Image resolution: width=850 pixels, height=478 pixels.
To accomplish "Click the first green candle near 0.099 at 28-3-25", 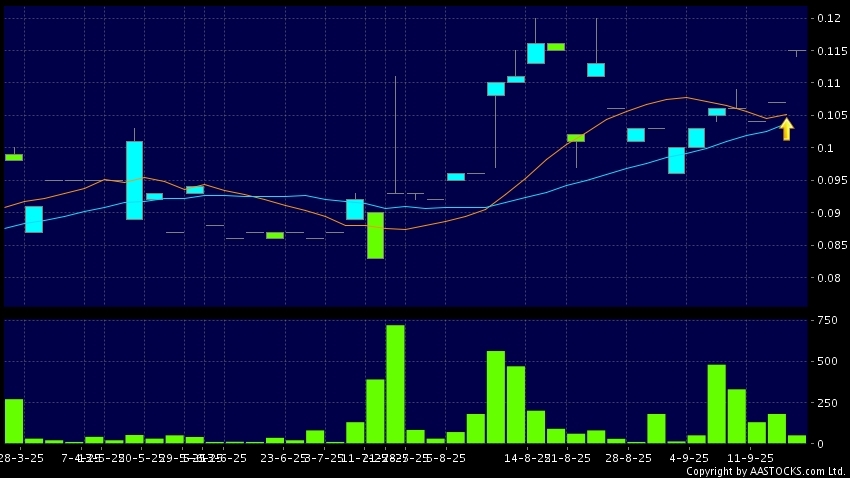I will [14, 158].
